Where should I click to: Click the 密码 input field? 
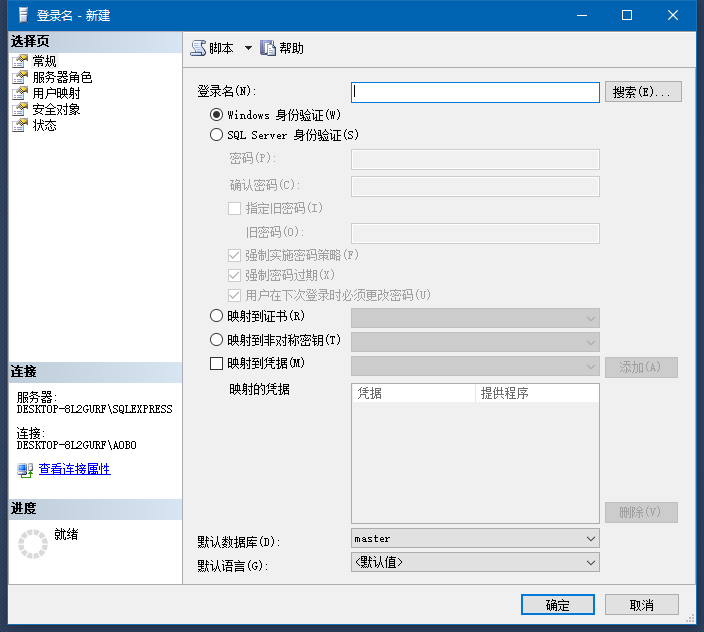click(475, 159)
